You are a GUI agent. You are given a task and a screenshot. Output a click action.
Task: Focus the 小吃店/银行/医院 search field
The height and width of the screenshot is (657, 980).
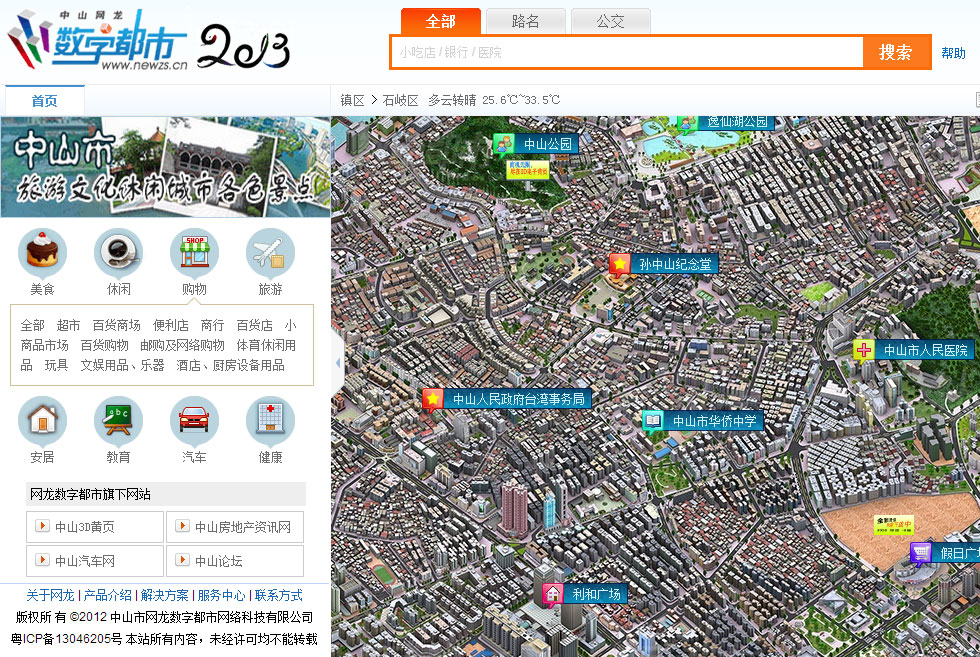627,52
